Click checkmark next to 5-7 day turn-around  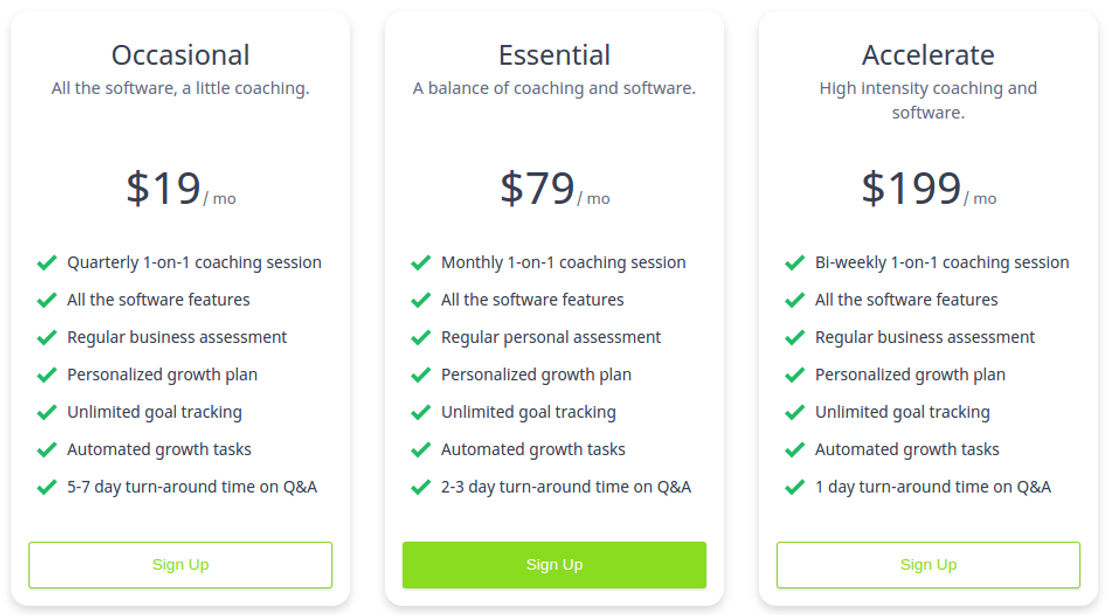47,487
